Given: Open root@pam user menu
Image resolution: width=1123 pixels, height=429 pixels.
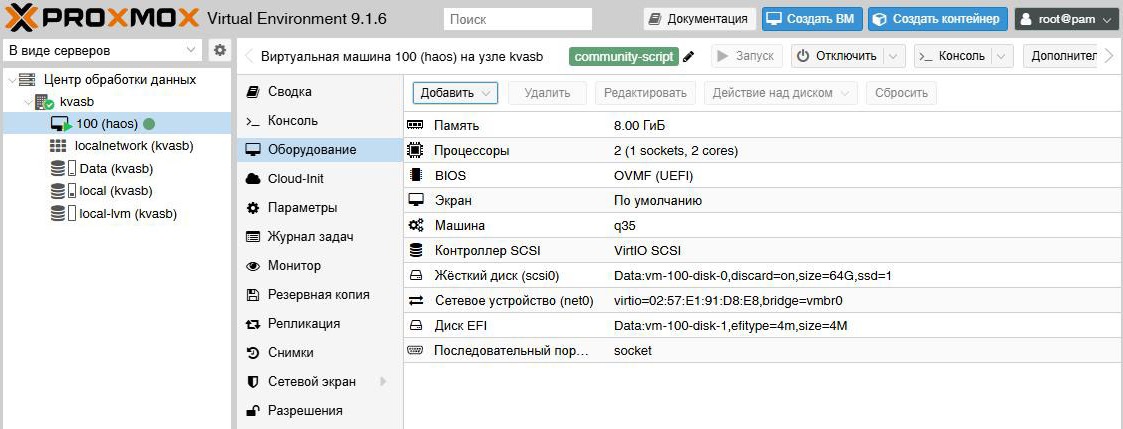Looking at the screenshot, I should [x=1066, y=19].
